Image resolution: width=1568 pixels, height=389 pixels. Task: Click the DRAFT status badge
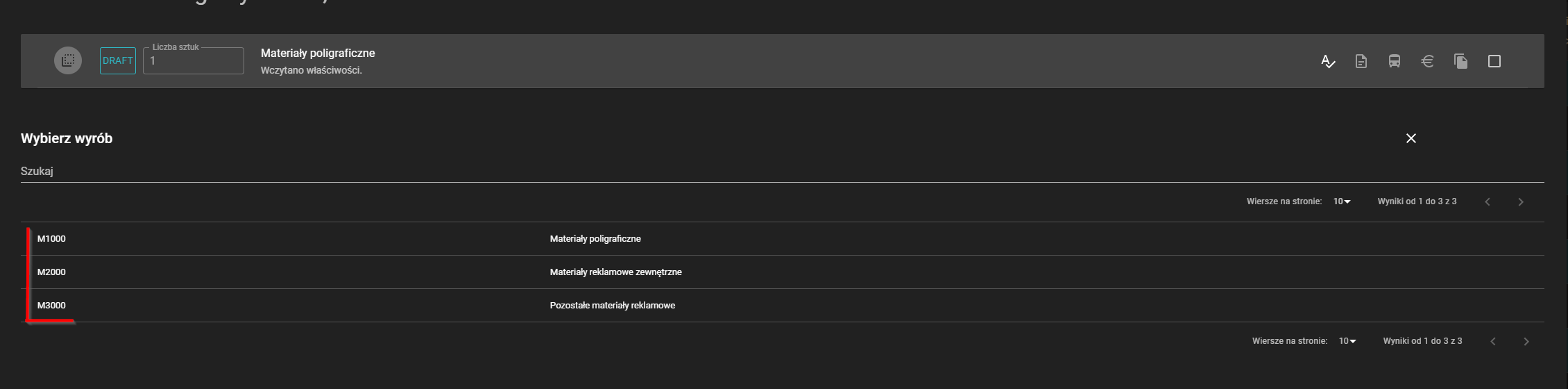point(118,61)
